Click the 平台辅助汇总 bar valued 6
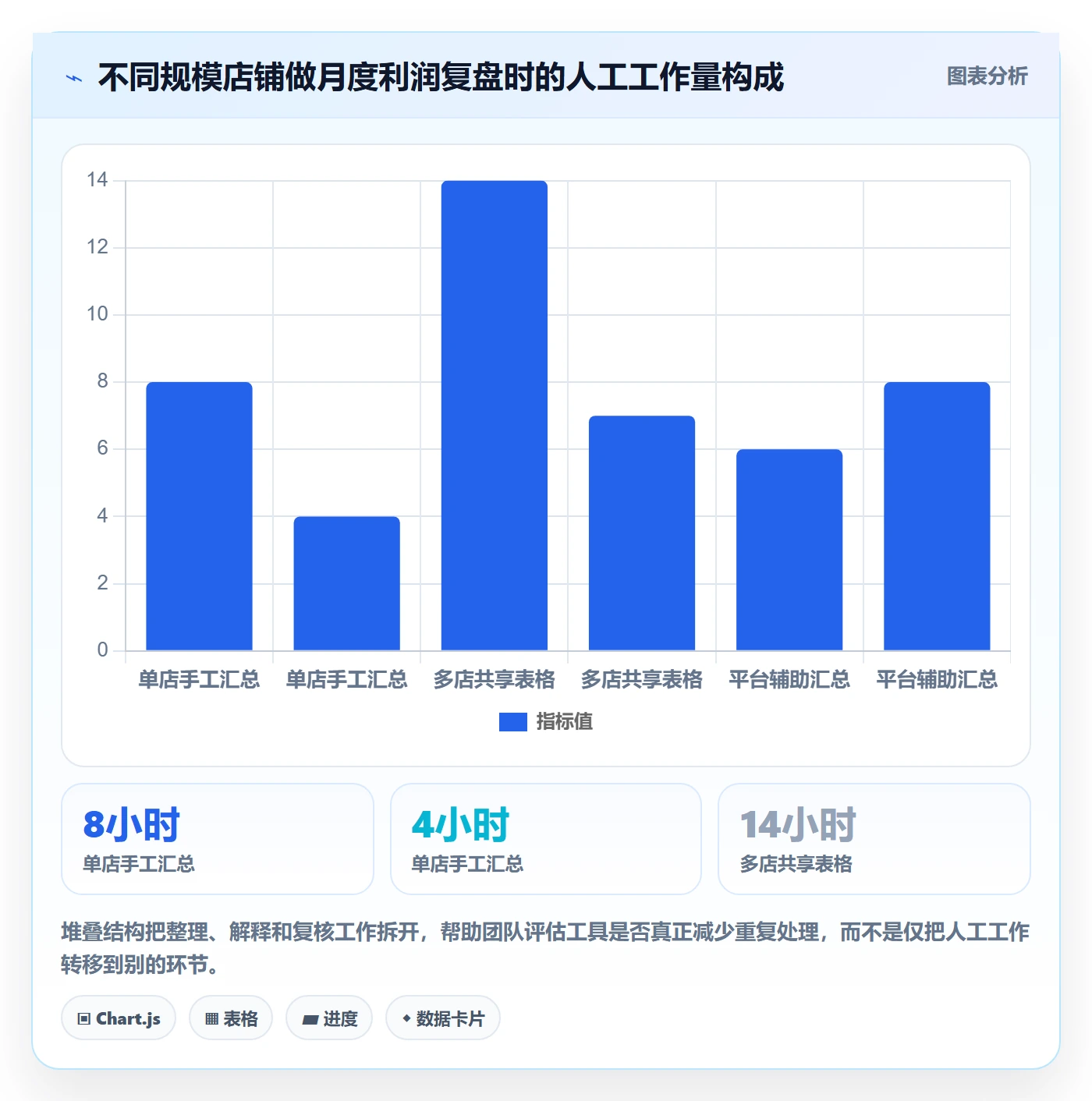This screenshot has height=1101, width=1092. coord(789,550)
